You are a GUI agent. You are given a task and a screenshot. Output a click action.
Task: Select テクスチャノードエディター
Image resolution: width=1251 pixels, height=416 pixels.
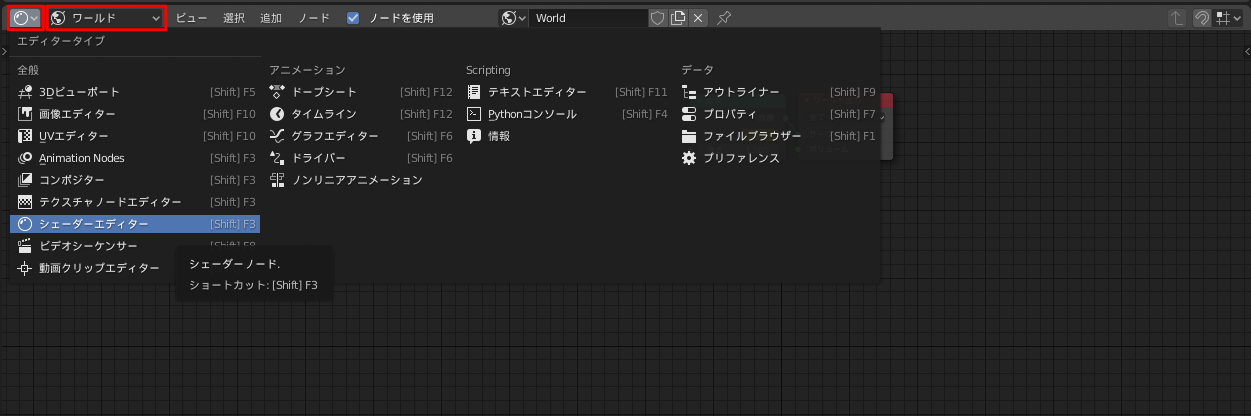point(135,202)
